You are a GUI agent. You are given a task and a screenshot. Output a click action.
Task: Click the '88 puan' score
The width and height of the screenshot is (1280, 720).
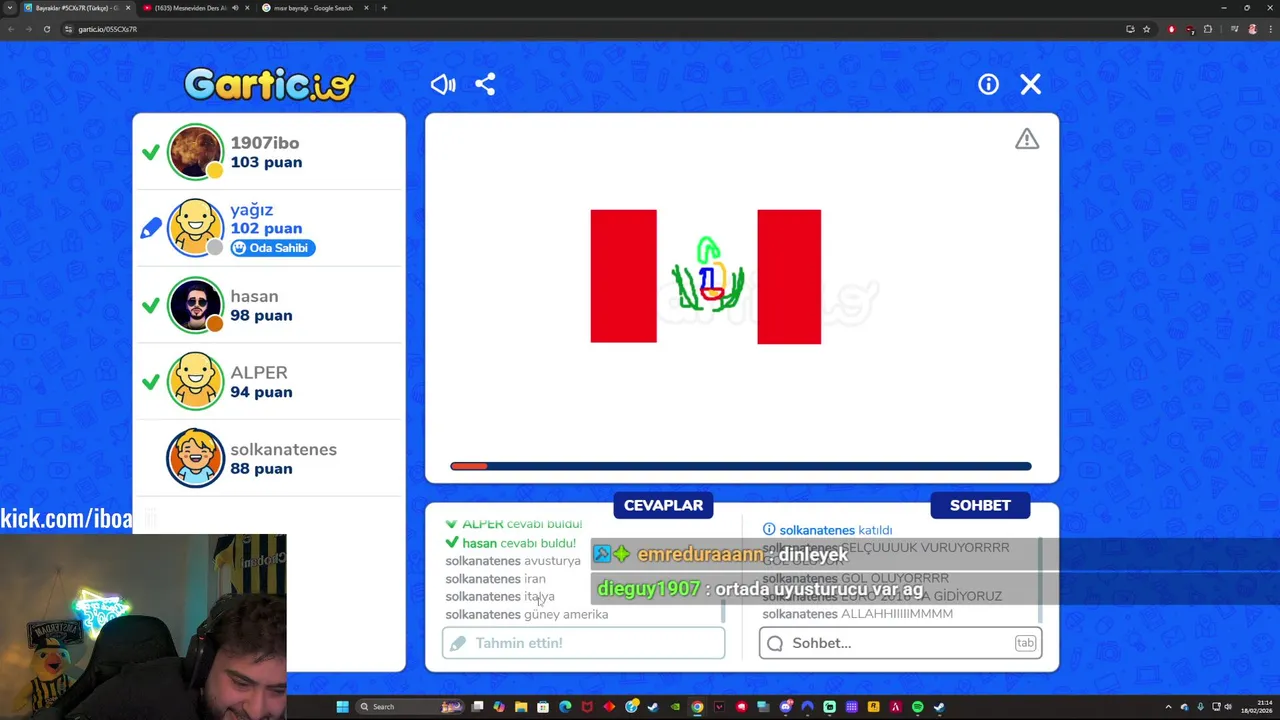coord(261,468)
